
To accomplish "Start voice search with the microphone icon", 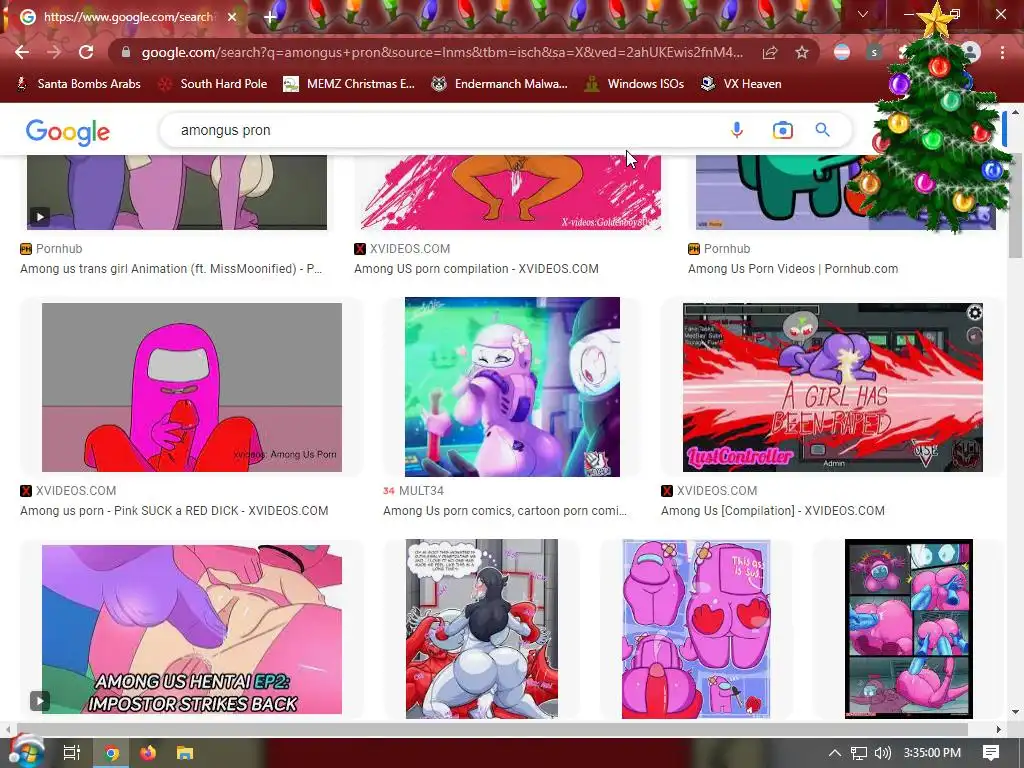I will click(x=737, y=130).
